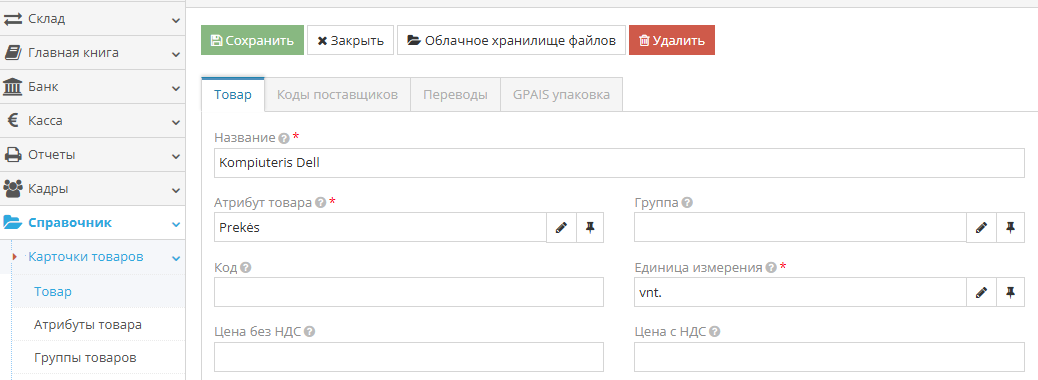The width and height of the screenshot is (1038, 380).
Task: Close the form with Закрыть
Action: point(351,40)
